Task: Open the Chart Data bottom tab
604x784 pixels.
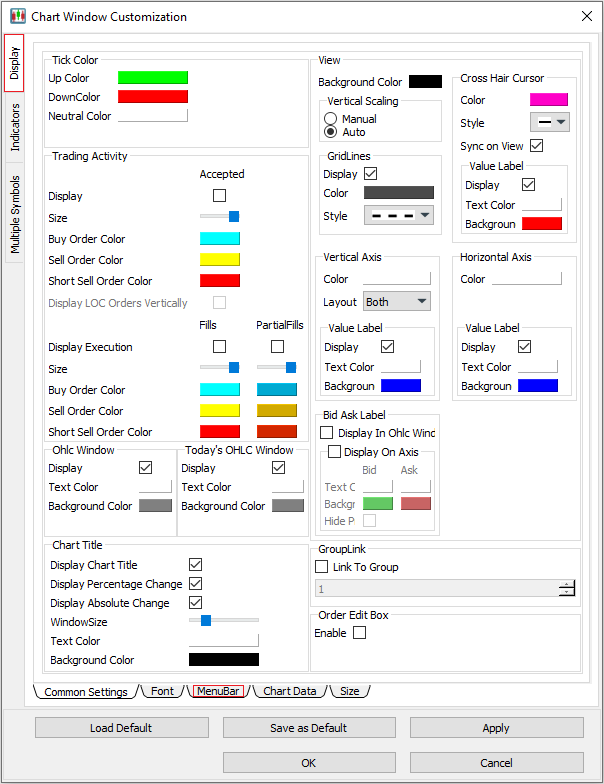Action: [289, 691]
